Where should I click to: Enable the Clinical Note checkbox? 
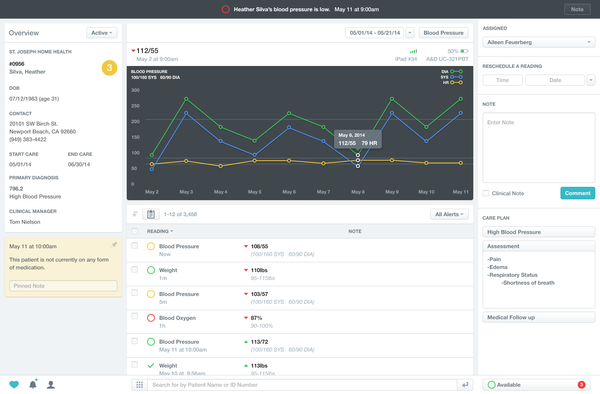486,193
